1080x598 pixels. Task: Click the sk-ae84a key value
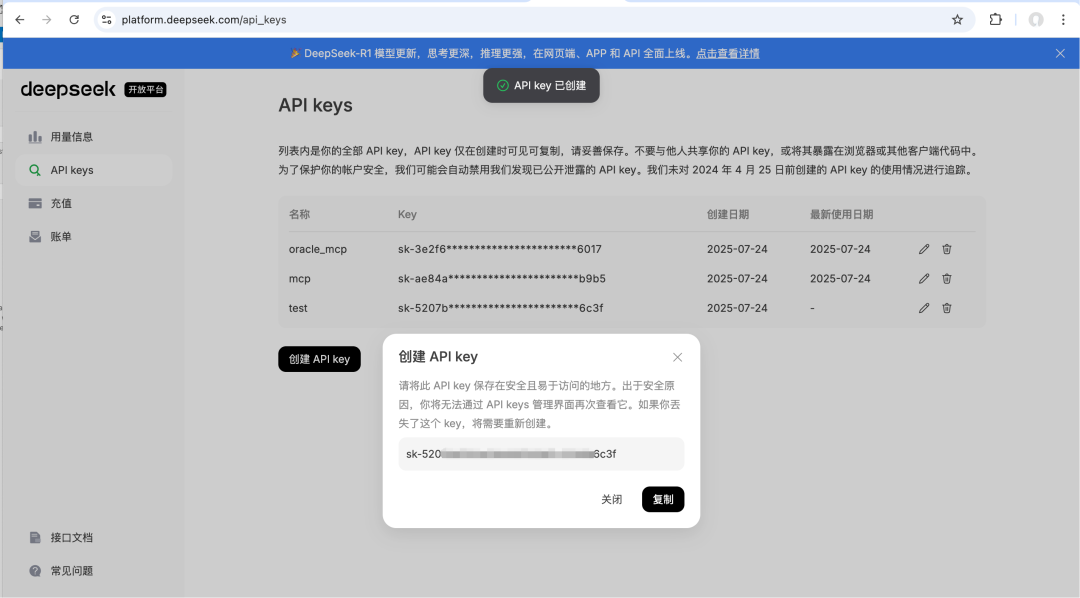click(502, 279)
